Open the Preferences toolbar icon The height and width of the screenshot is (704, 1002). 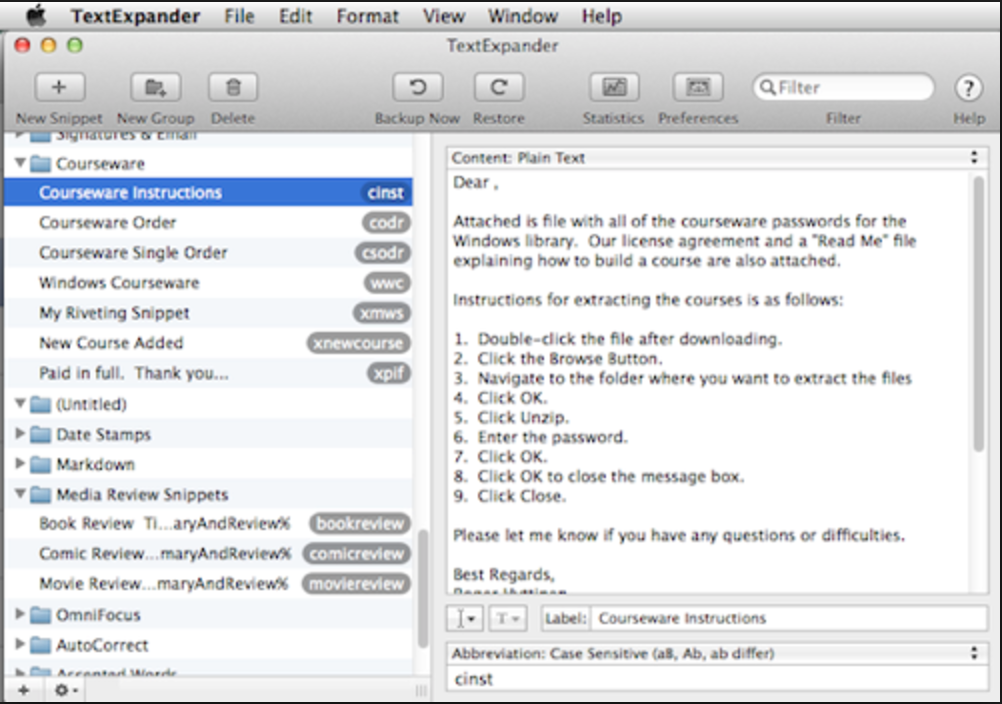[x=698, y=88]
